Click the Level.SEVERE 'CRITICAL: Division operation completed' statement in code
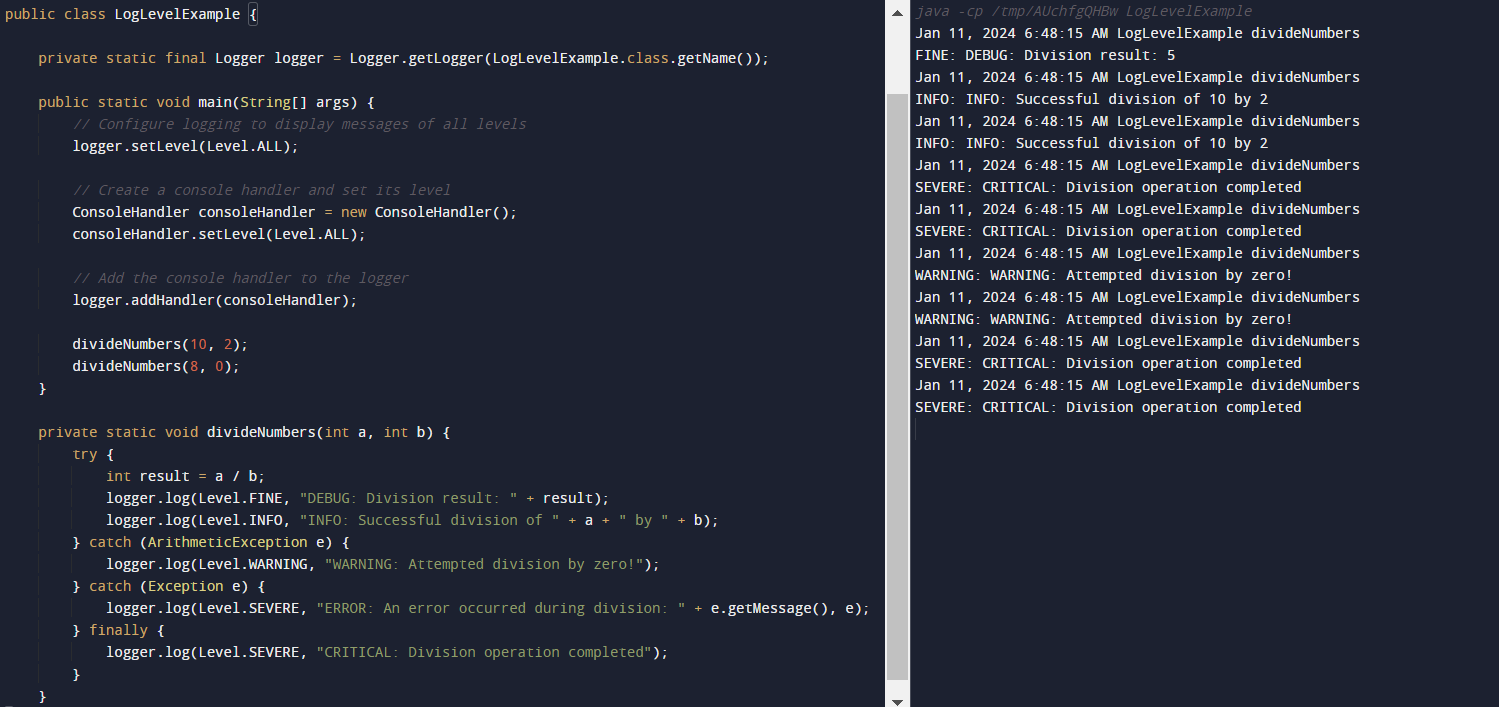The height and width of the screenshot is (707, 1499). [386, 652]
